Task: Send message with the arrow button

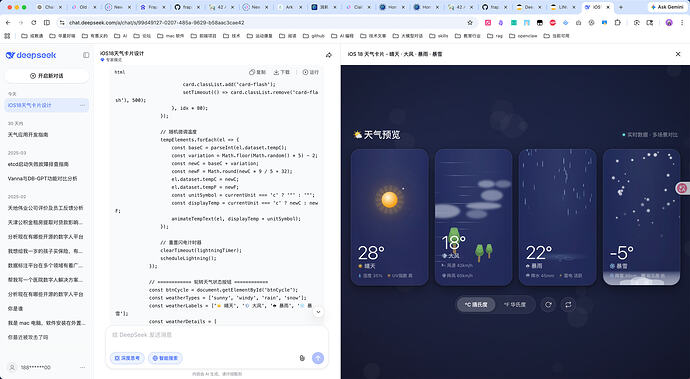Action: (x=318, y=358)
